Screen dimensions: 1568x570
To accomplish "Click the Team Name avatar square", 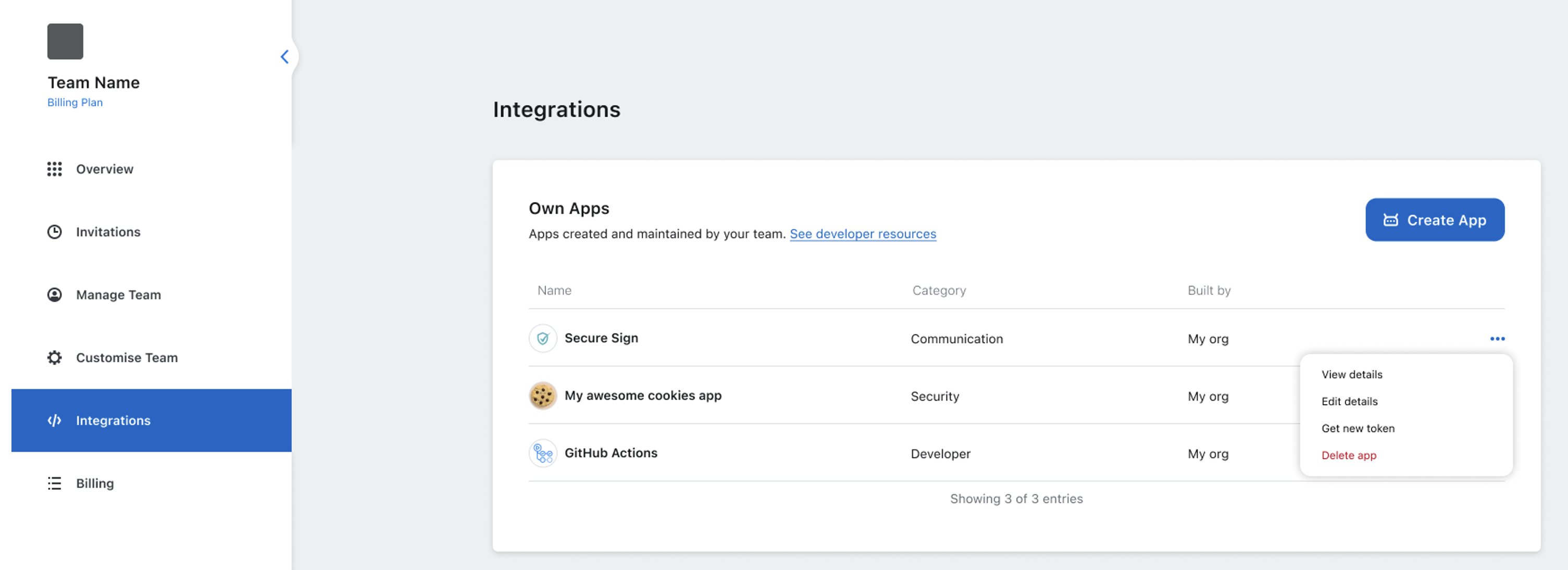I will click(65, 41).
